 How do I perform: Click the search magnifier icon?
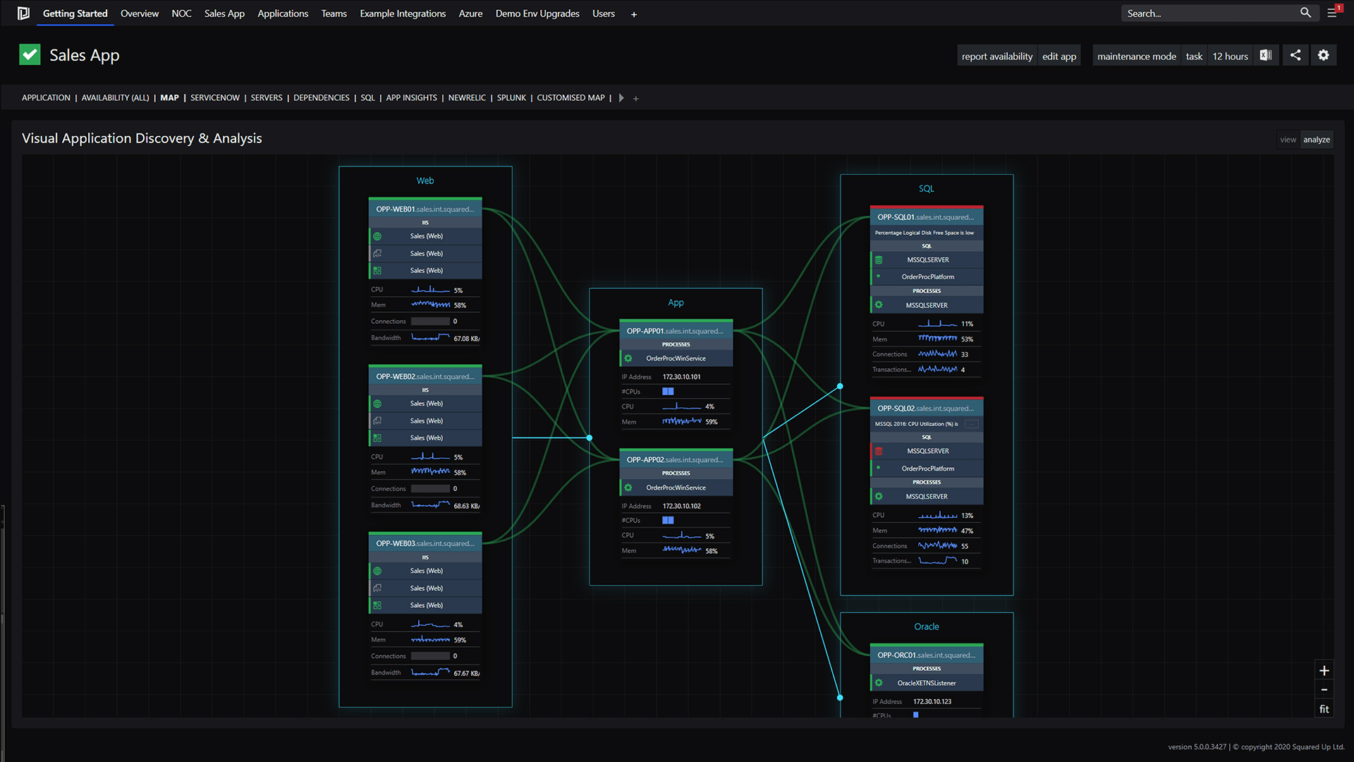tap(1306, 13)
